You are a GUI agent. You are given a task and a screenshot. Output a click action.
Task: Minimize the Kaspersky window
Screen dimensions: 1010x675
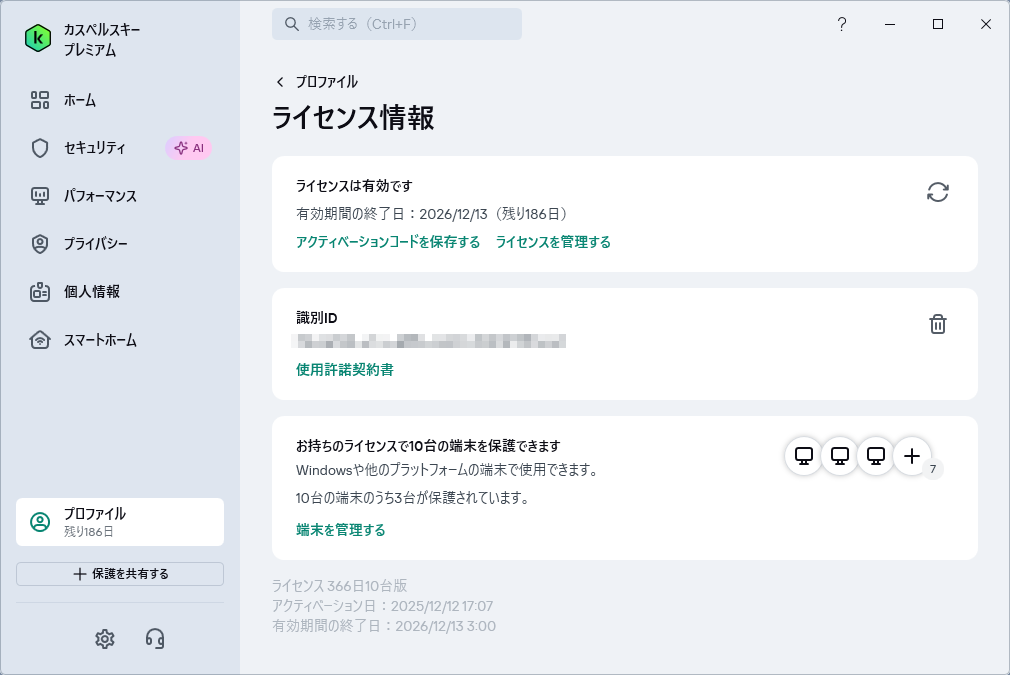pyautogui.click(x=890, y=24)
